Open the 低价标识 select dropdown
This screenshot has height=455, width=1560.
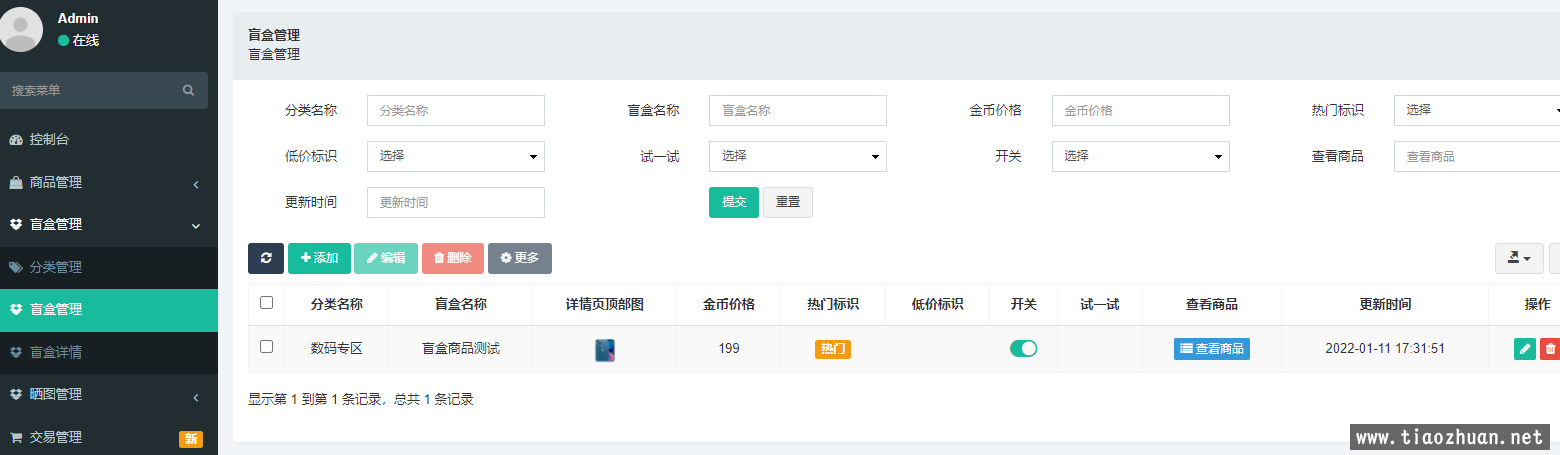pos(455,156)
